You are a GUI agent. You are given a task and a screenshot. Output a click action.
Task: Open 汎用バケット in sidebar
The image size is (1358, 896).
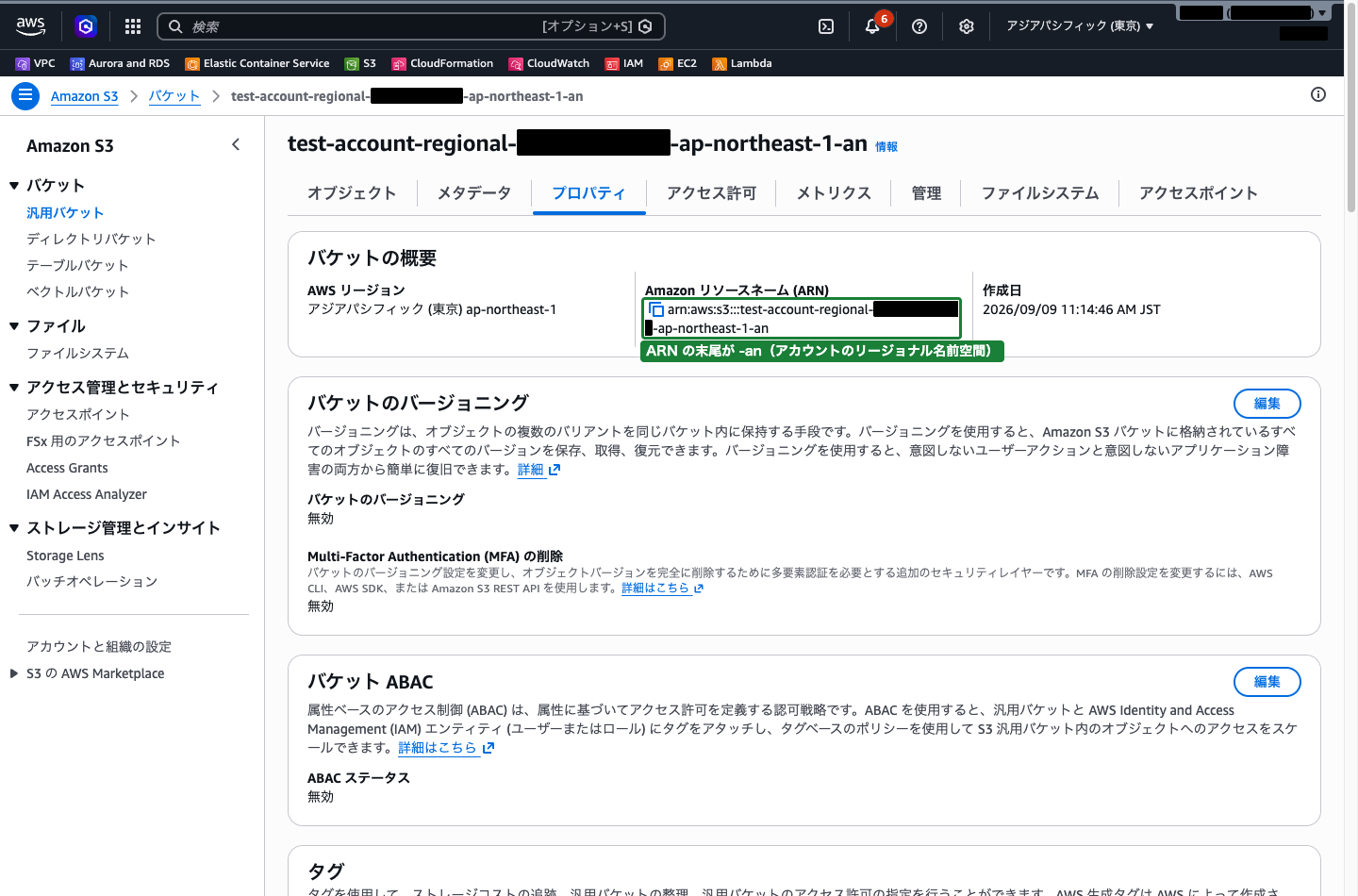click(65, 213)
